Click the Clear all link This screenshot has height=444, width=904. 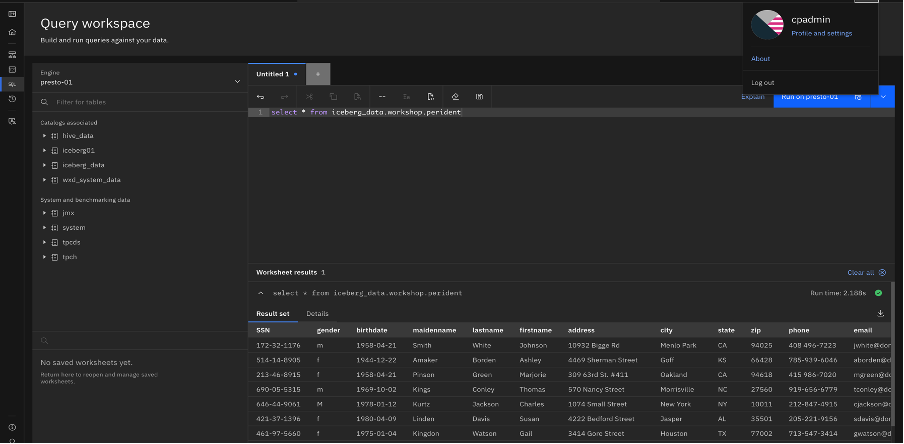860,272
